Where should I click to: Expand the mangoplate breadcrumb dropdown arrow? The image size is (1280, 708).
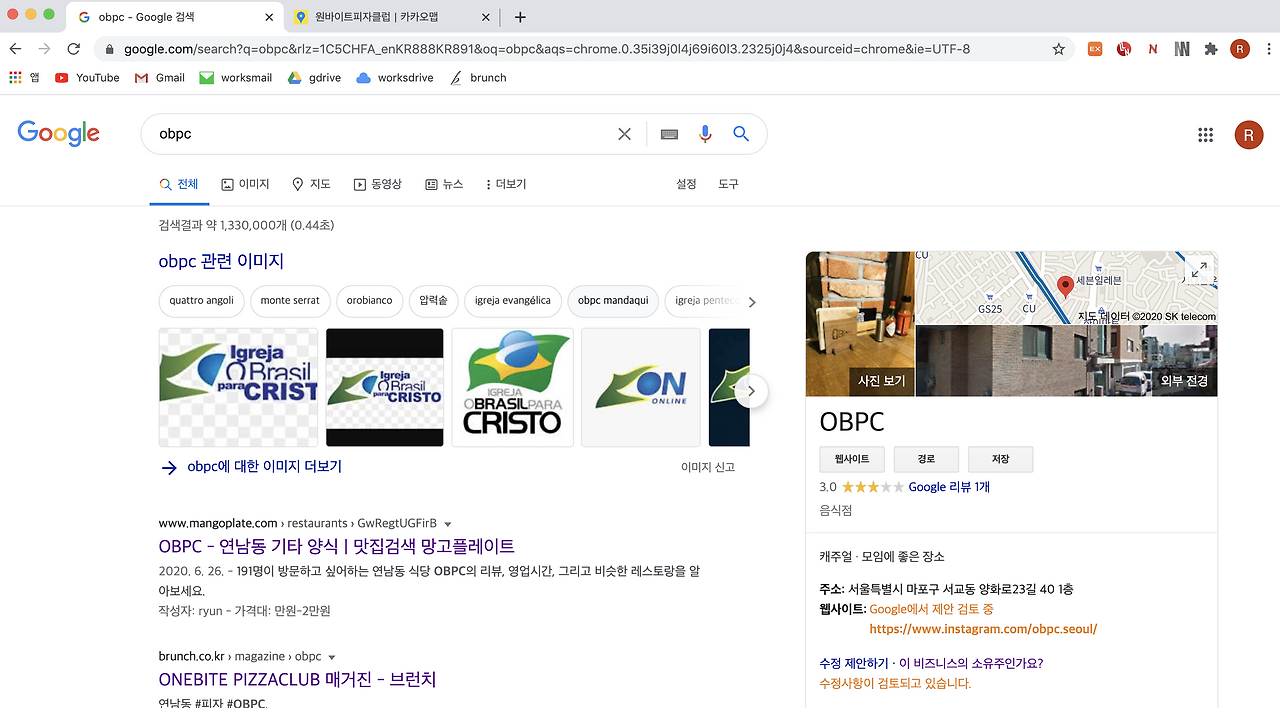(x=446, y=522)
